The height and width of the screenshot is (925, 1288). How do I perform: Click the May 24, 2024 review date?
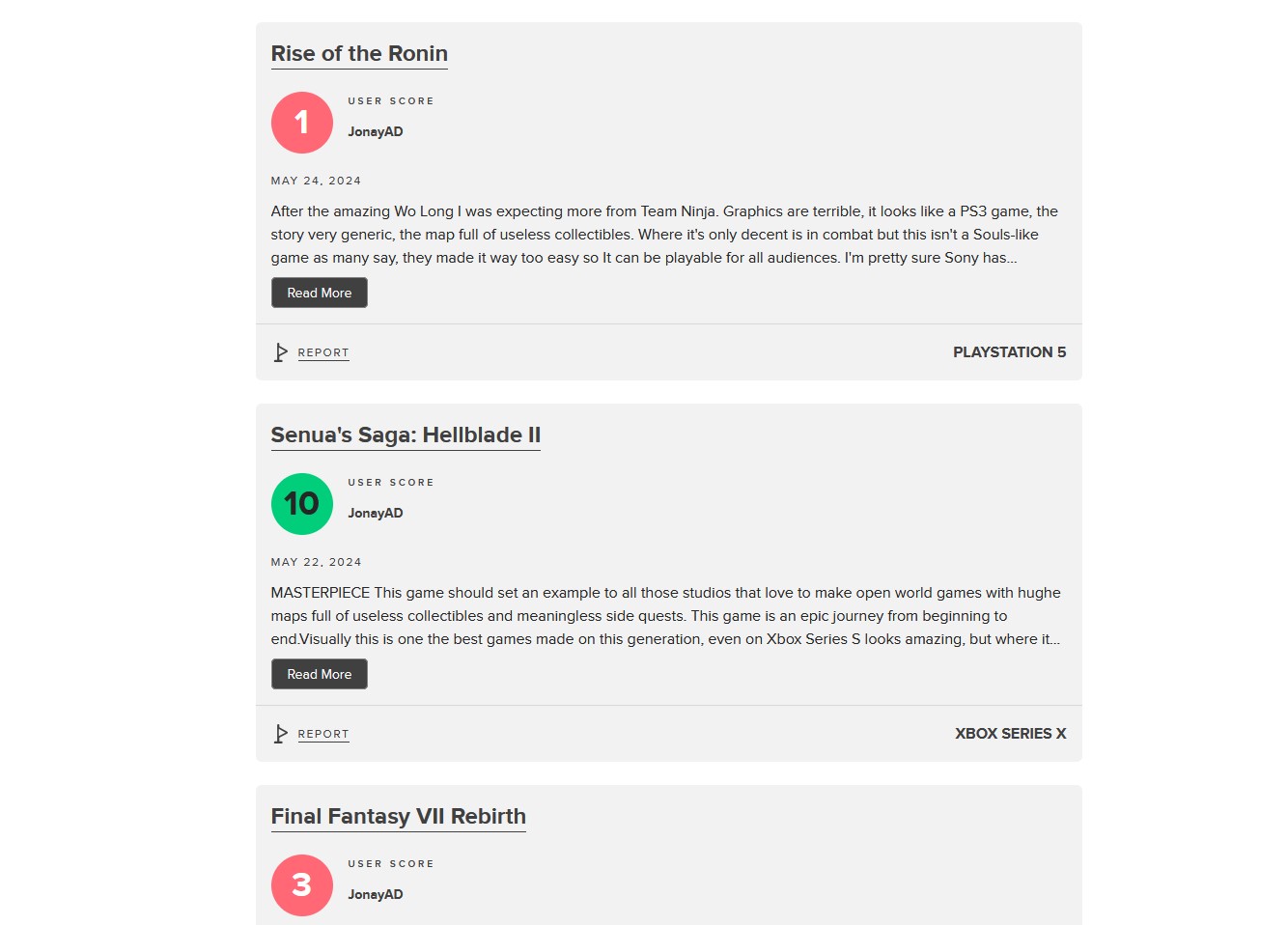point(316,182)
